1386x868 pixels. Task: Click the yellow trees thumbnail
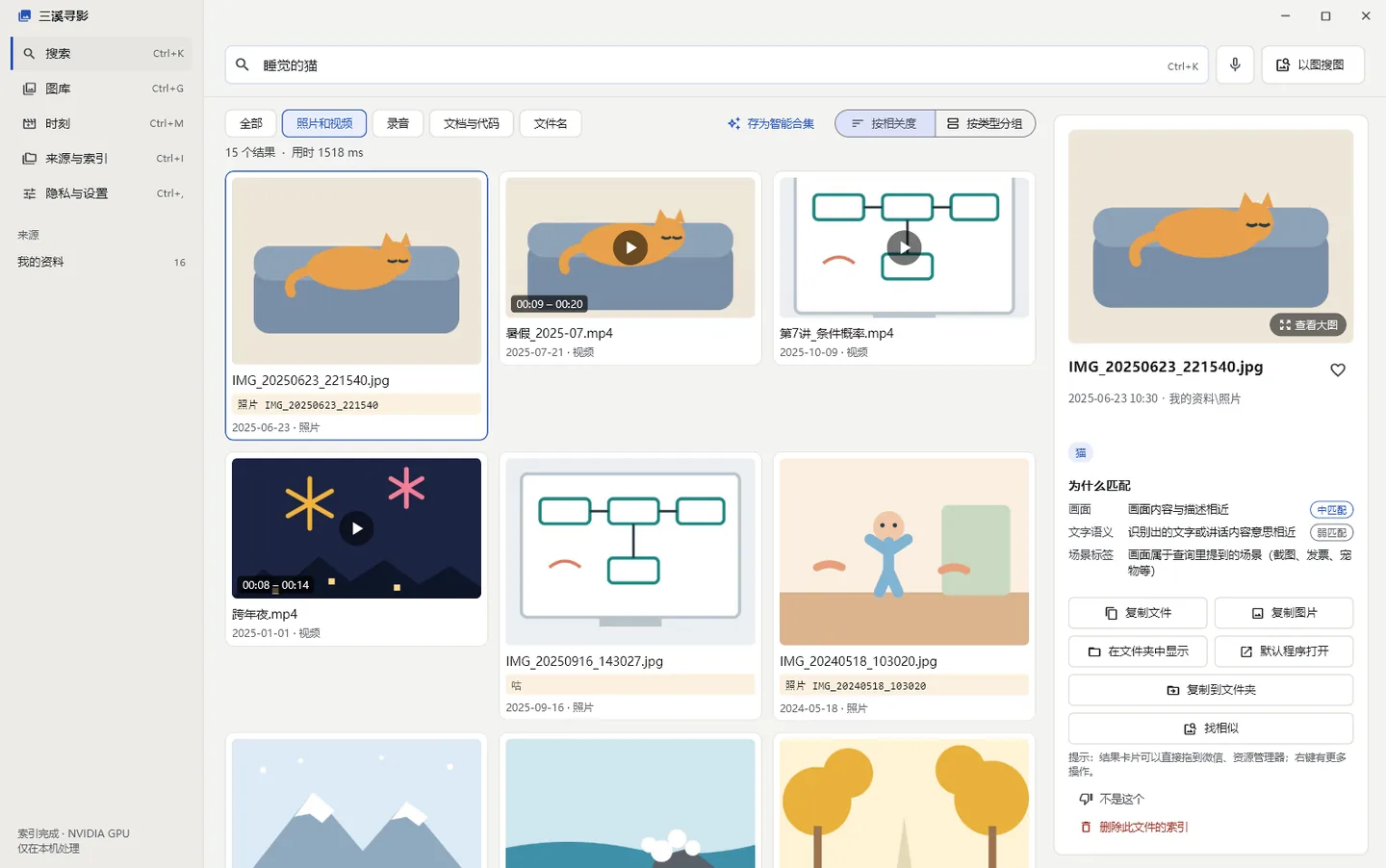(904, 804)
